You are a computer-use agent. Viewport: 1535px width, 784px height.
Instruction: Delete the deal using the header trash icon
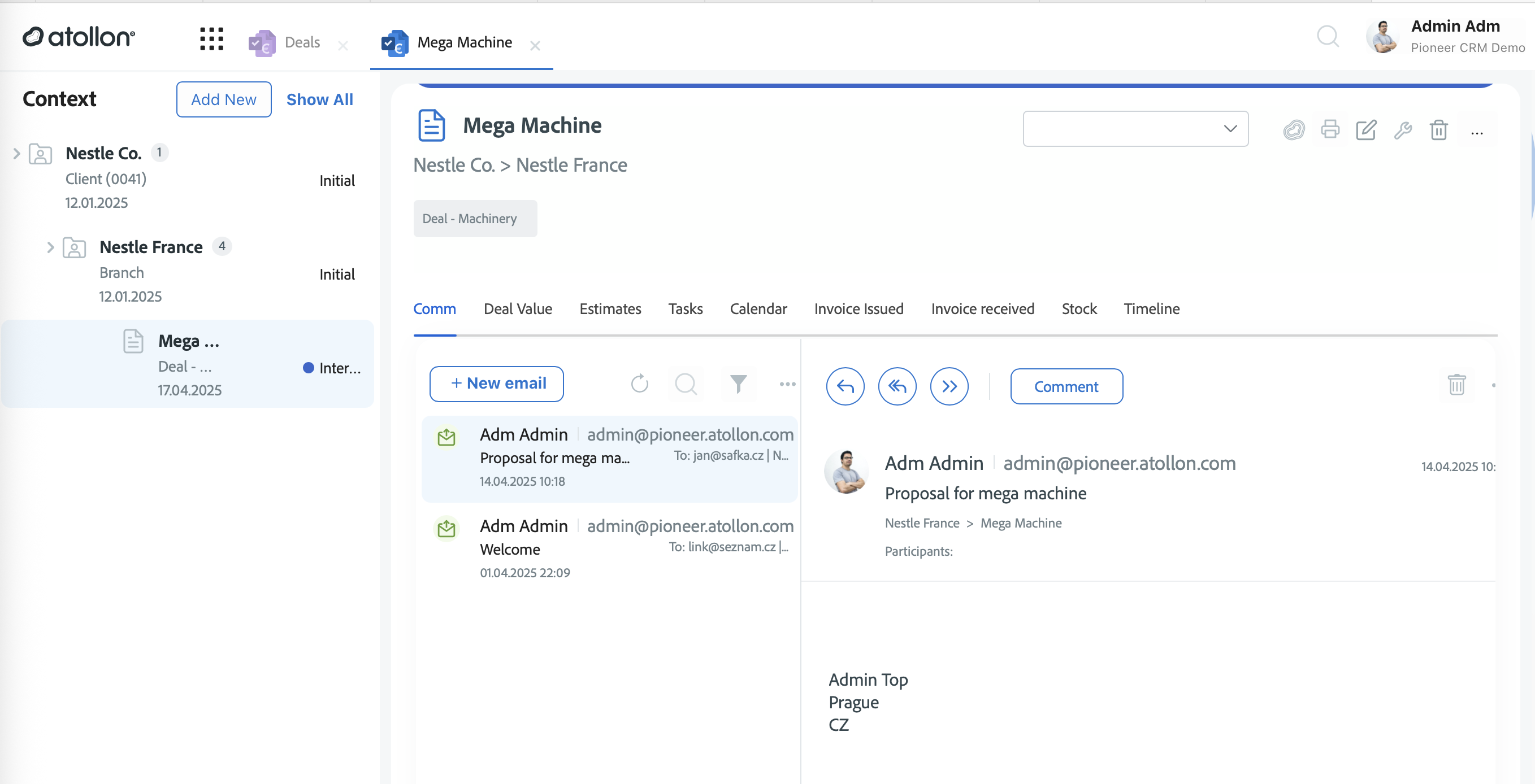(1439, 129)
